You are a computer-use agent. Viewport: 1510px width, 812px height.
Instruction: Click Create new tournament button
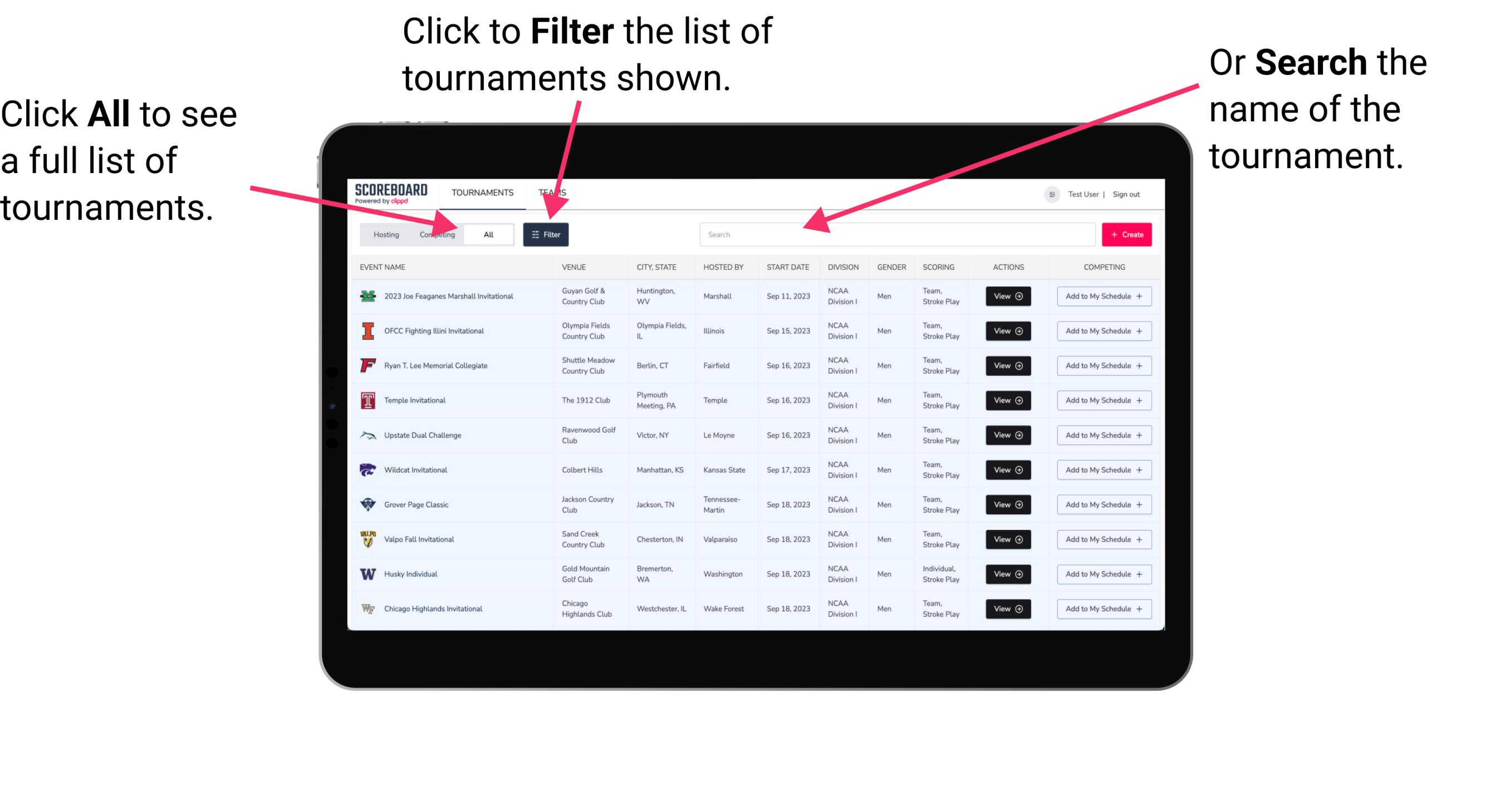(1127, 234)
